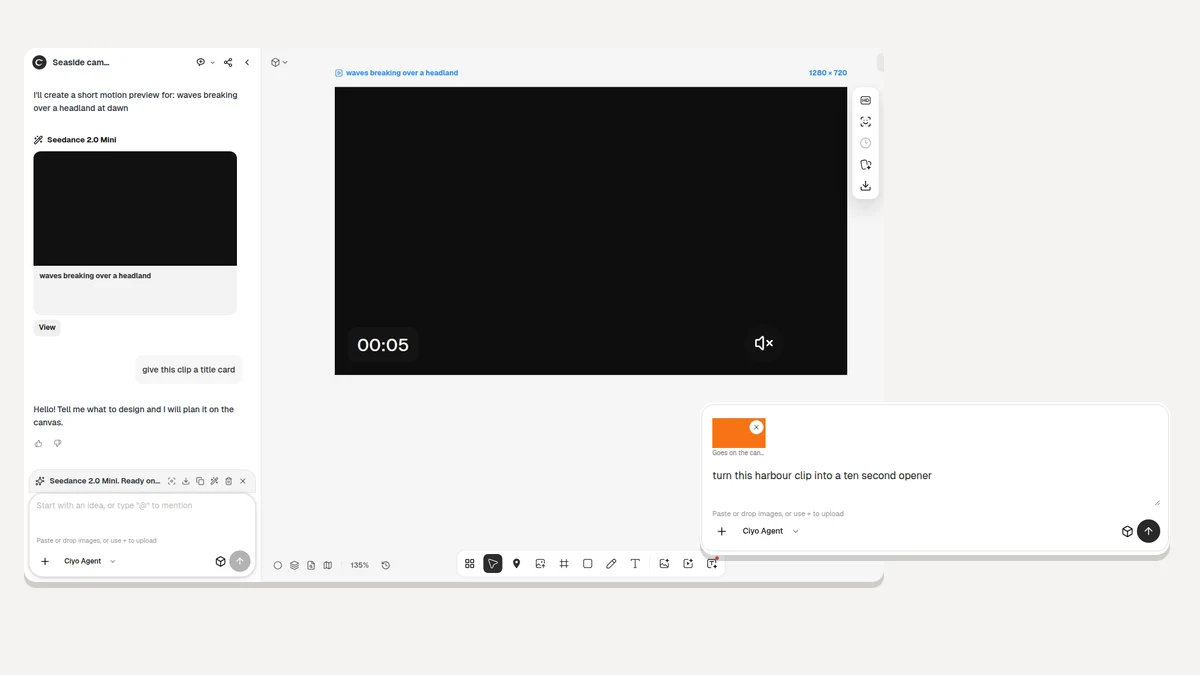This screenshot has height=675, width=1200.
Task: Click download icon in the Seedance selection bar
Action: 186,481
